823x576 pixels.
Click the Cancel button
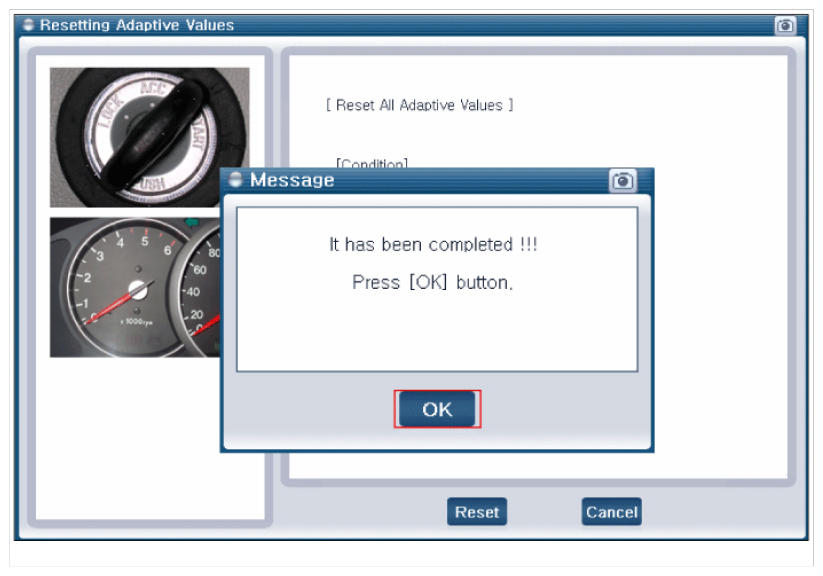[x=611, y=512]
